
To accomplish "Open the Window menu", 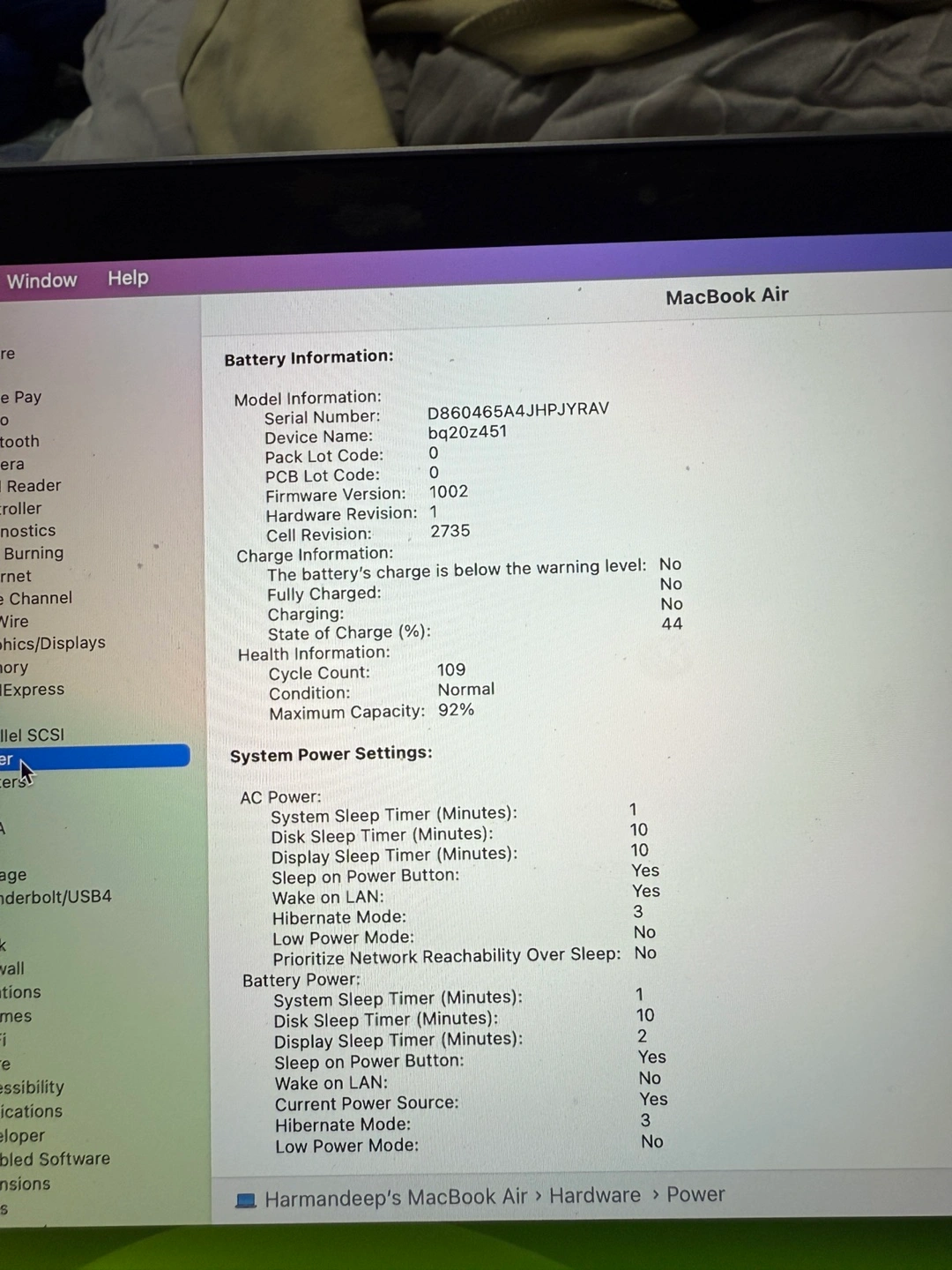I will pos(41,280).
